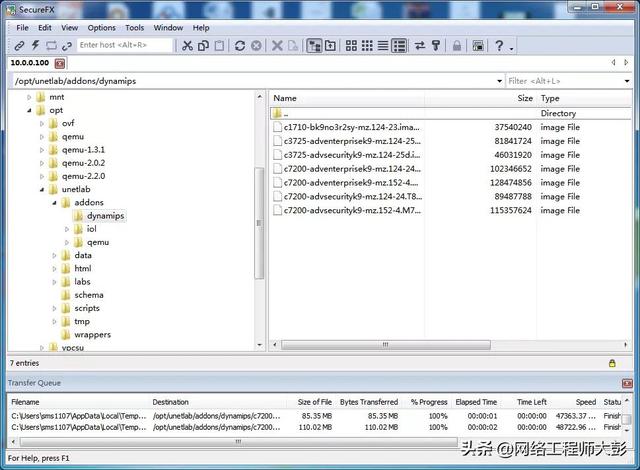Select the 85.35 MB transfer row
This screenshot has height=470, width=640.
click(314, 416)
